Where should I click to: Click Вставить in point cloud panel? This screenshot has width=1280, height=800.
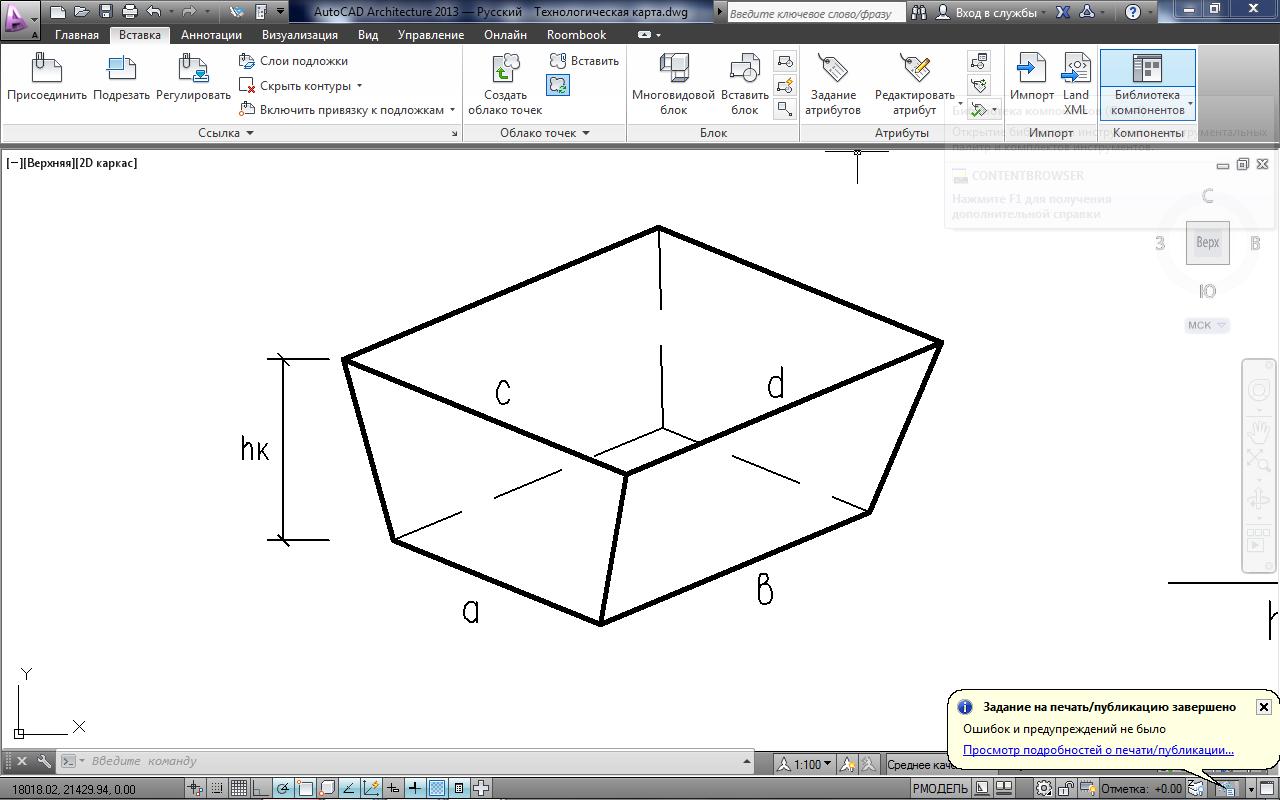click(584, 61)
